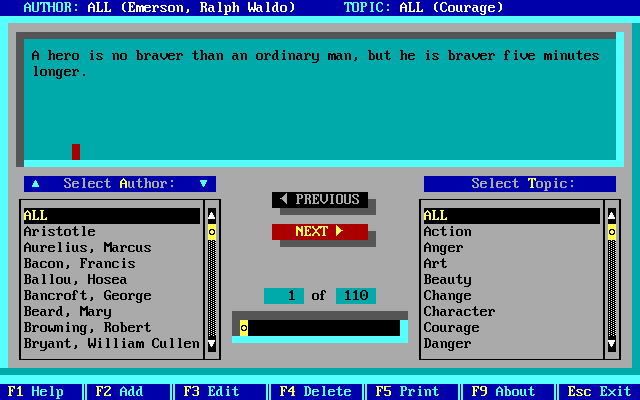Select F3 Edit in the function bar
640x400 pixels.
[211, 392]
